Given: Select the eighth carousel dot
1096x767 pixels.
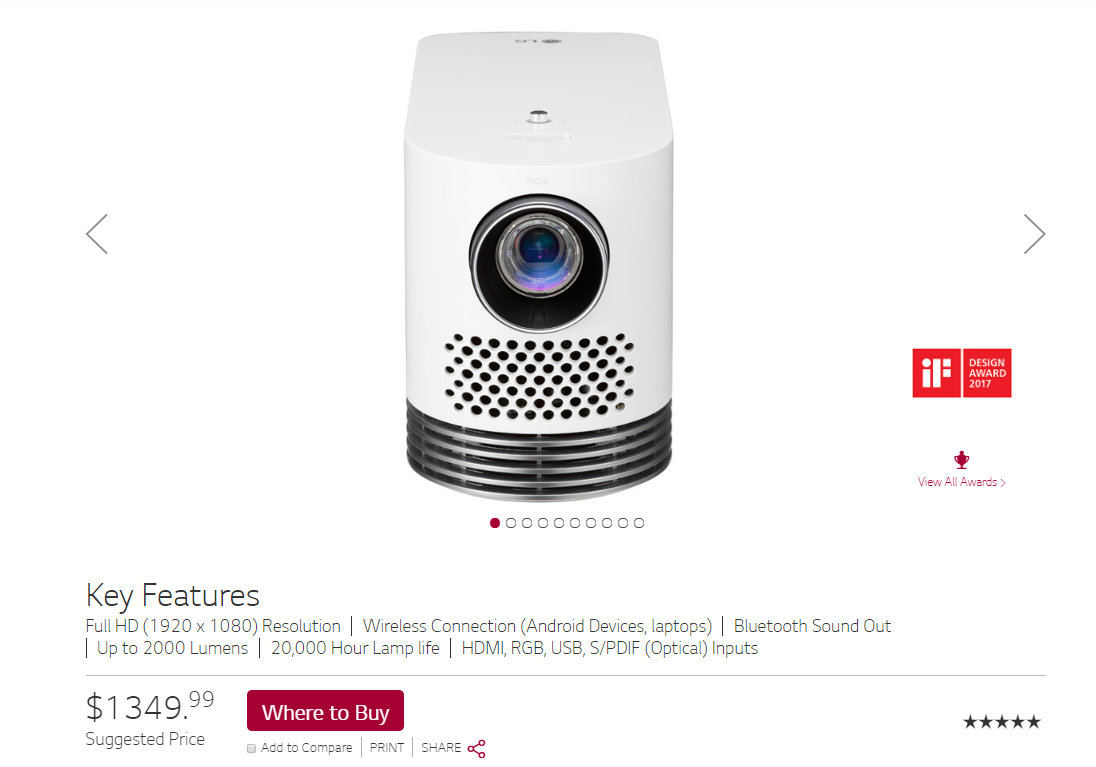Looking at the screenshot, I should (x=607, y=523).
